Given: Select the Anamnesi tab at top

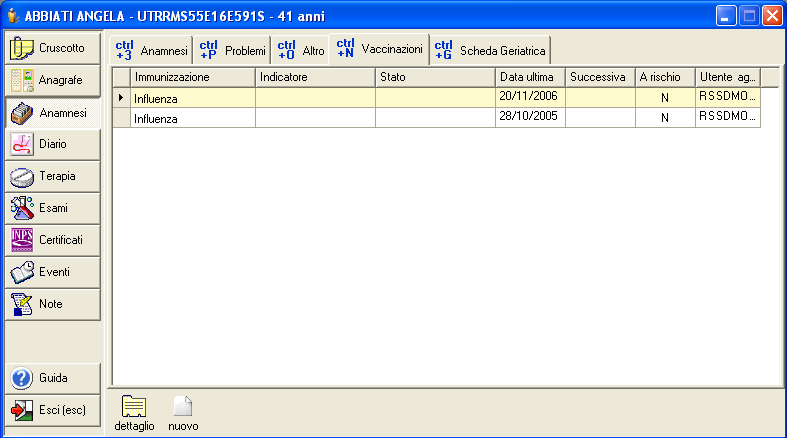Looking at the screenshot, I should coord(151,50).
